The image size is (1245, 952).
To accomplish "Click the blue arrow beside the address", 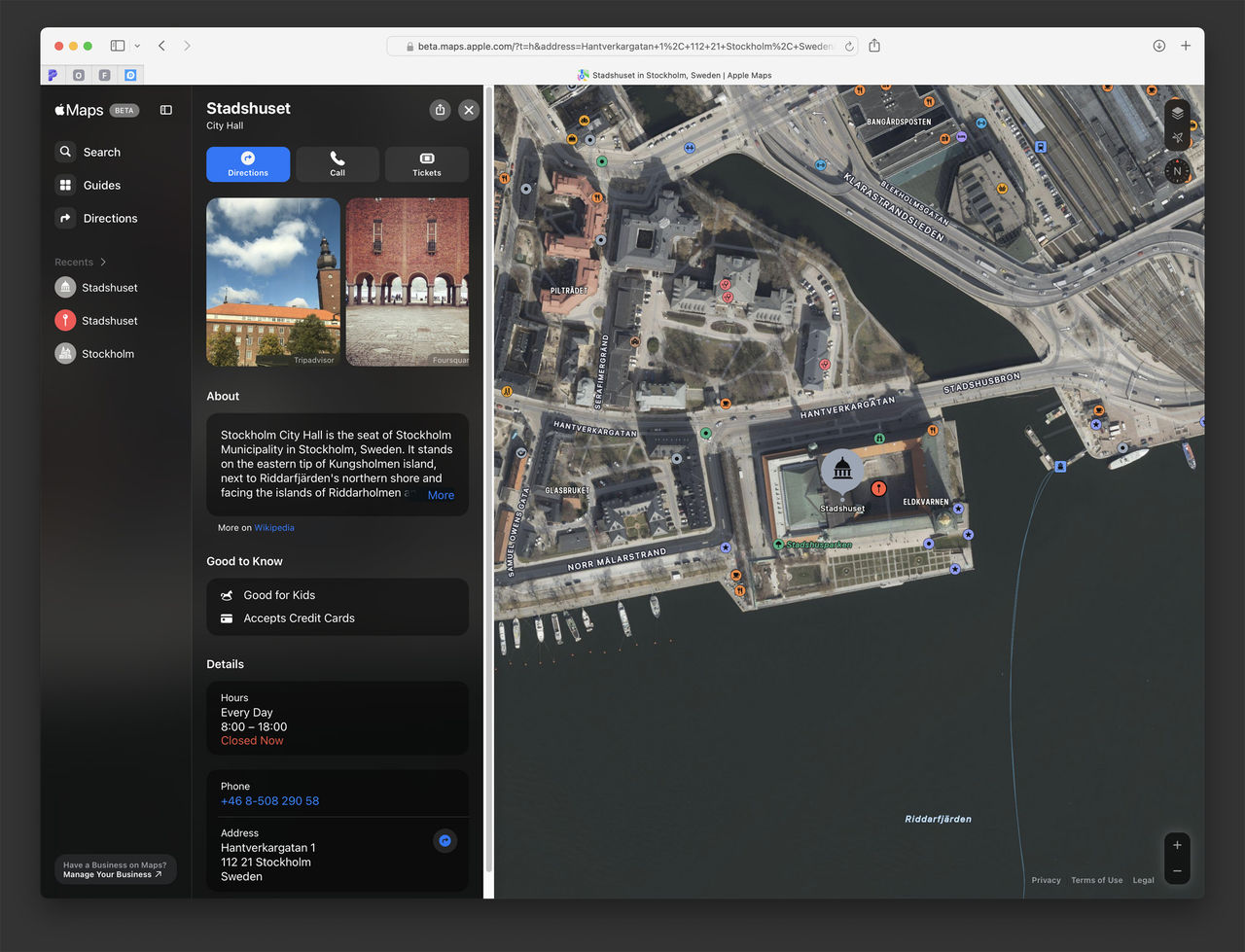I will click(445, 840).
